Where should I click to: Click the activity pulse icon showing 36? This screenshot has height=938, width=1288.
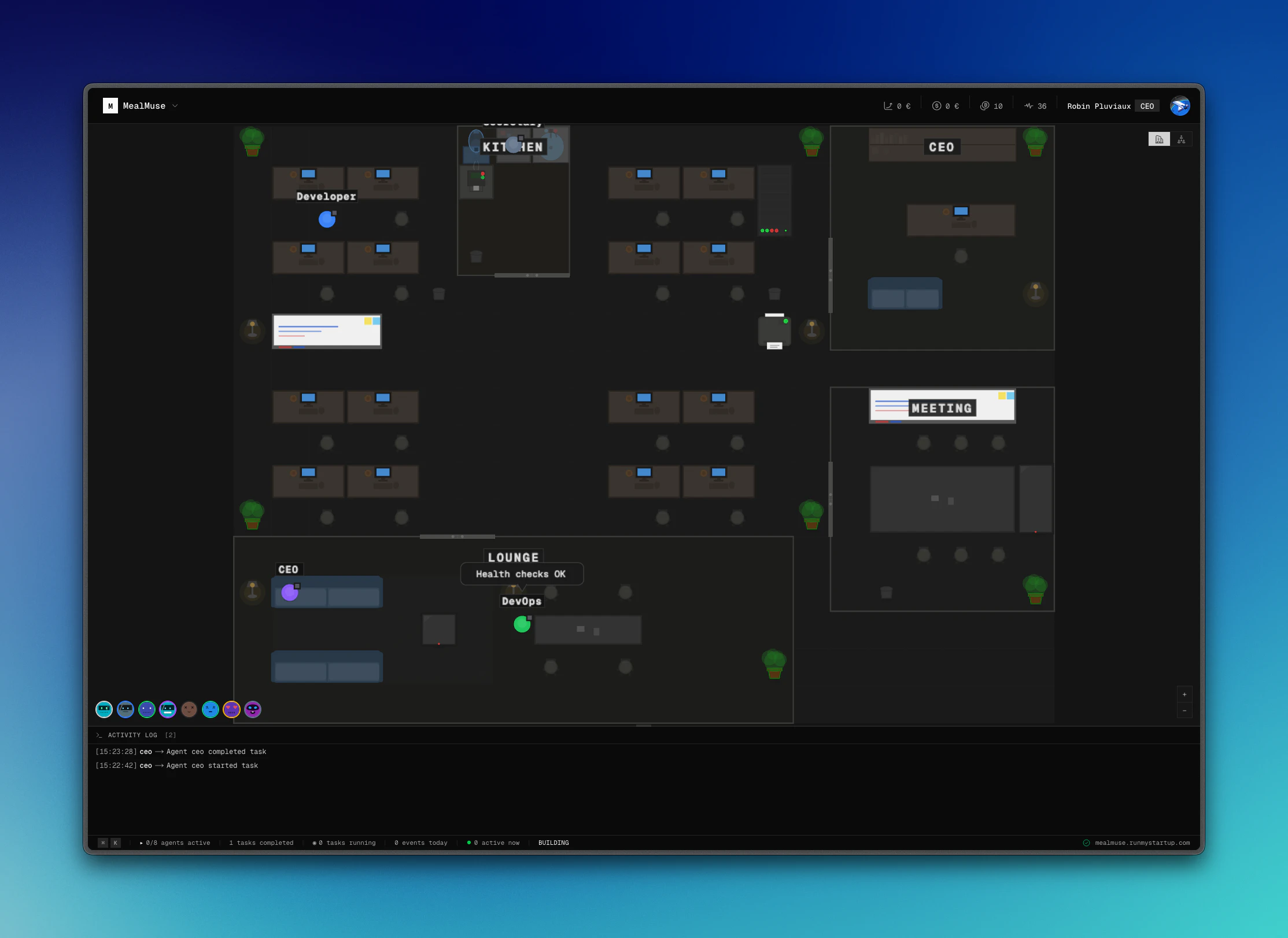click(1030, 105)
